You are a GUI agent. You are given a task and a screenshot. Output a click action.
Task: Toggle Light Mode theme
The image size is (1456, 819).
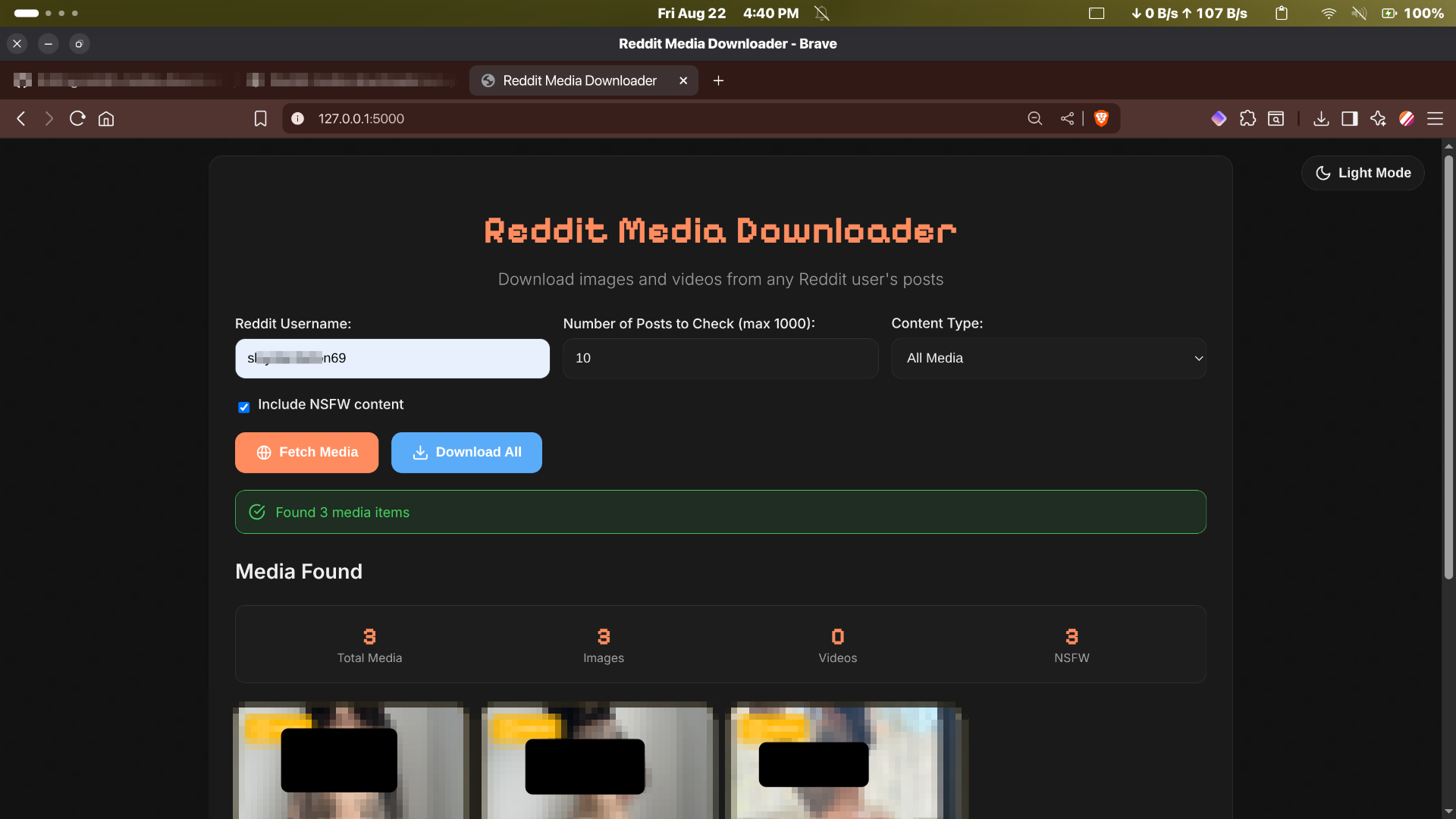pyautogui.click(x=1363, y=173)
